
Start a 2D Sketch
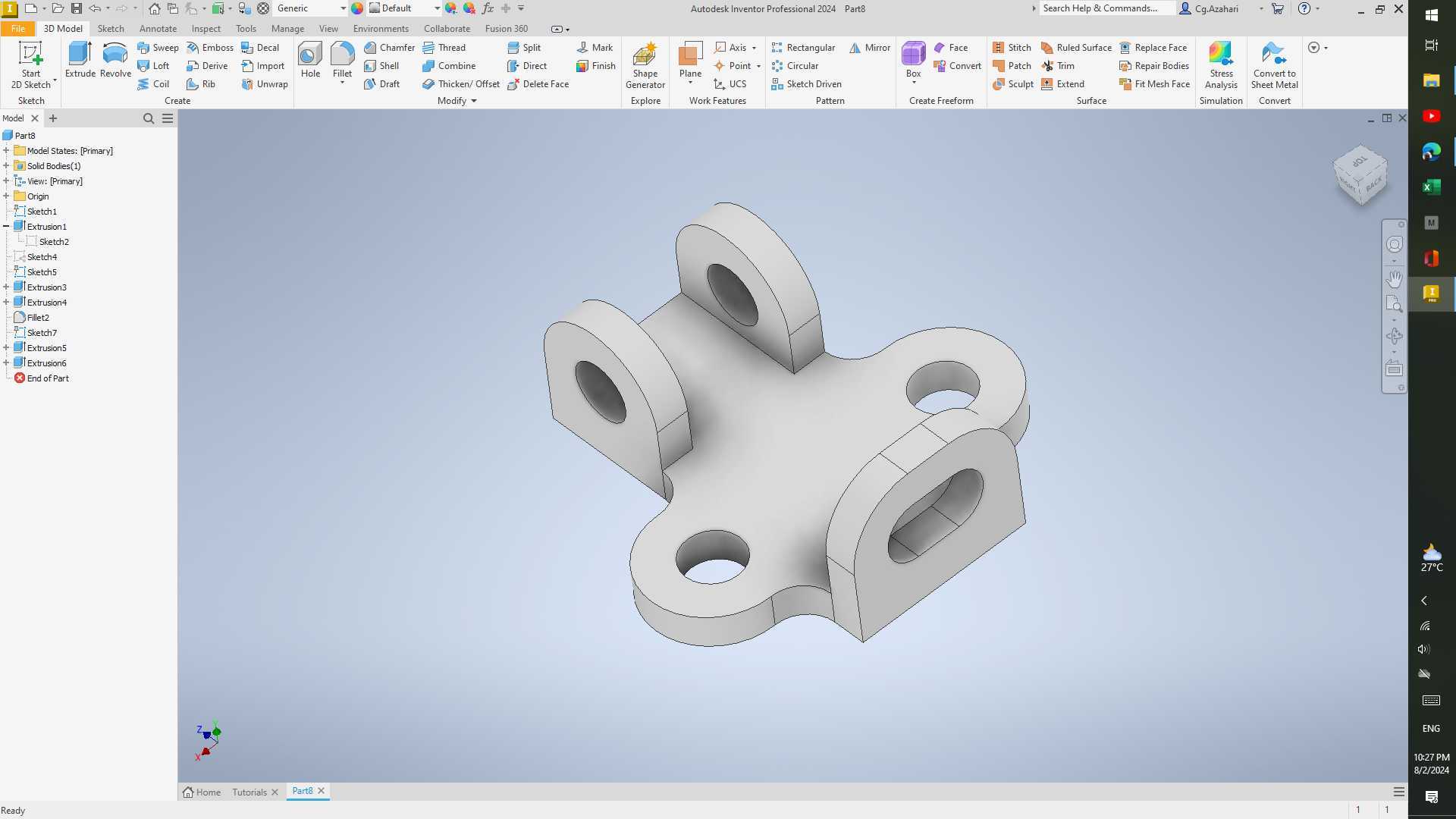[x=31, y=65]
